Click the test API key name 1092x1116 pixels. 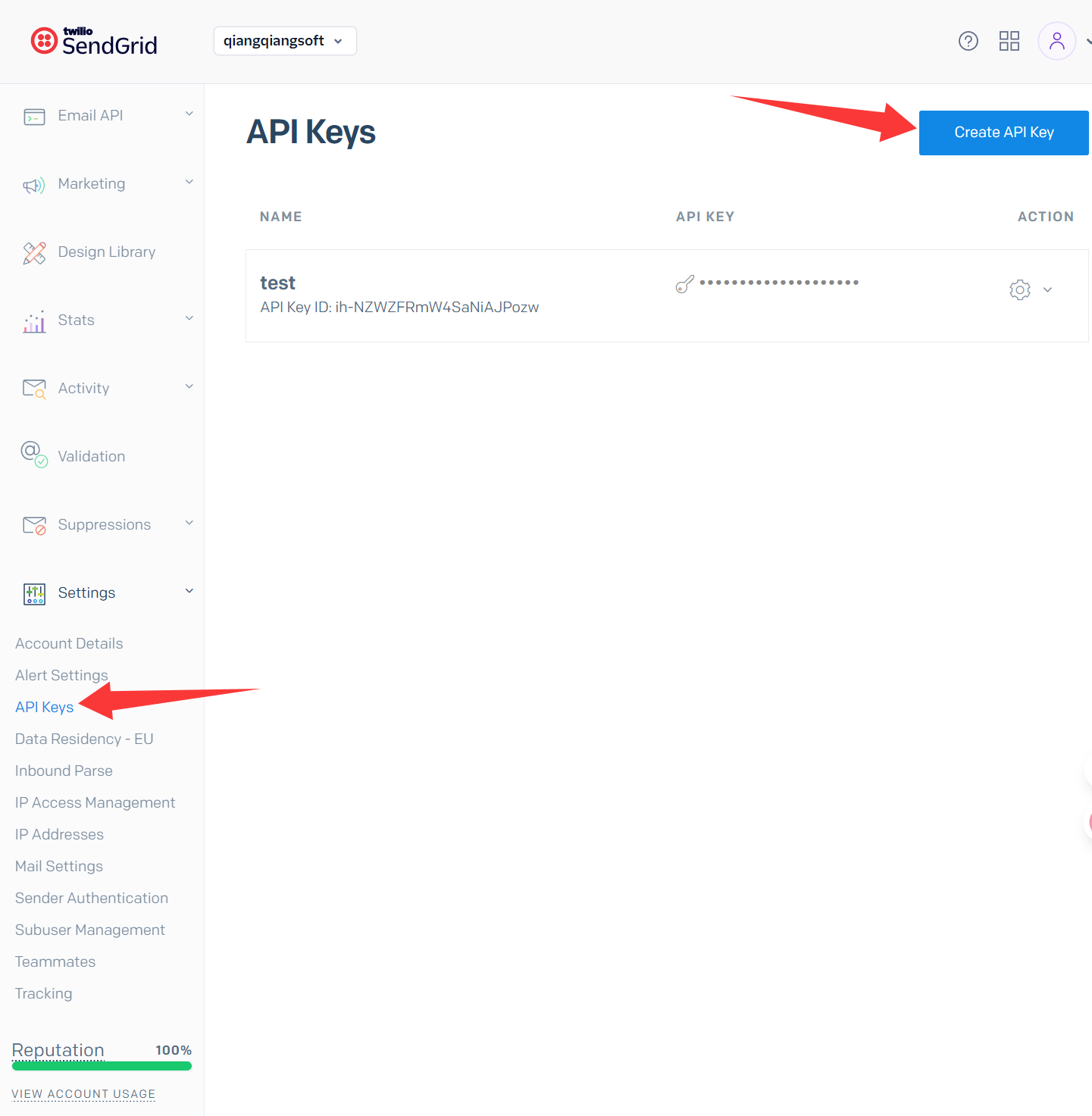click(277, 283)
